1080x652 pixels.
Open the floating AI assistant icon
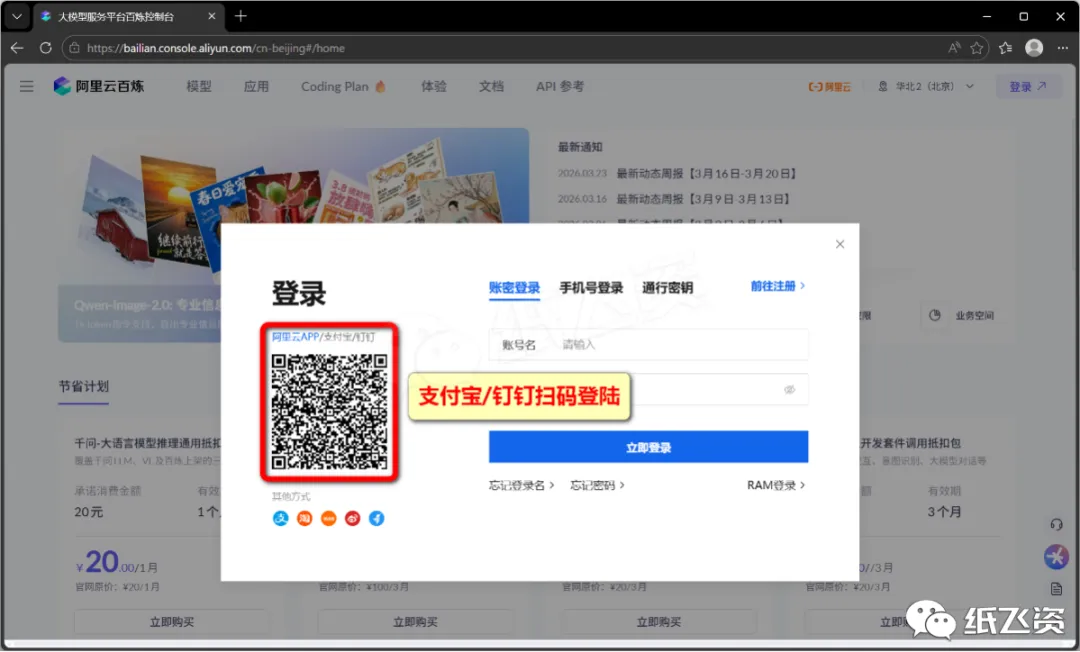pos(1057,556)
